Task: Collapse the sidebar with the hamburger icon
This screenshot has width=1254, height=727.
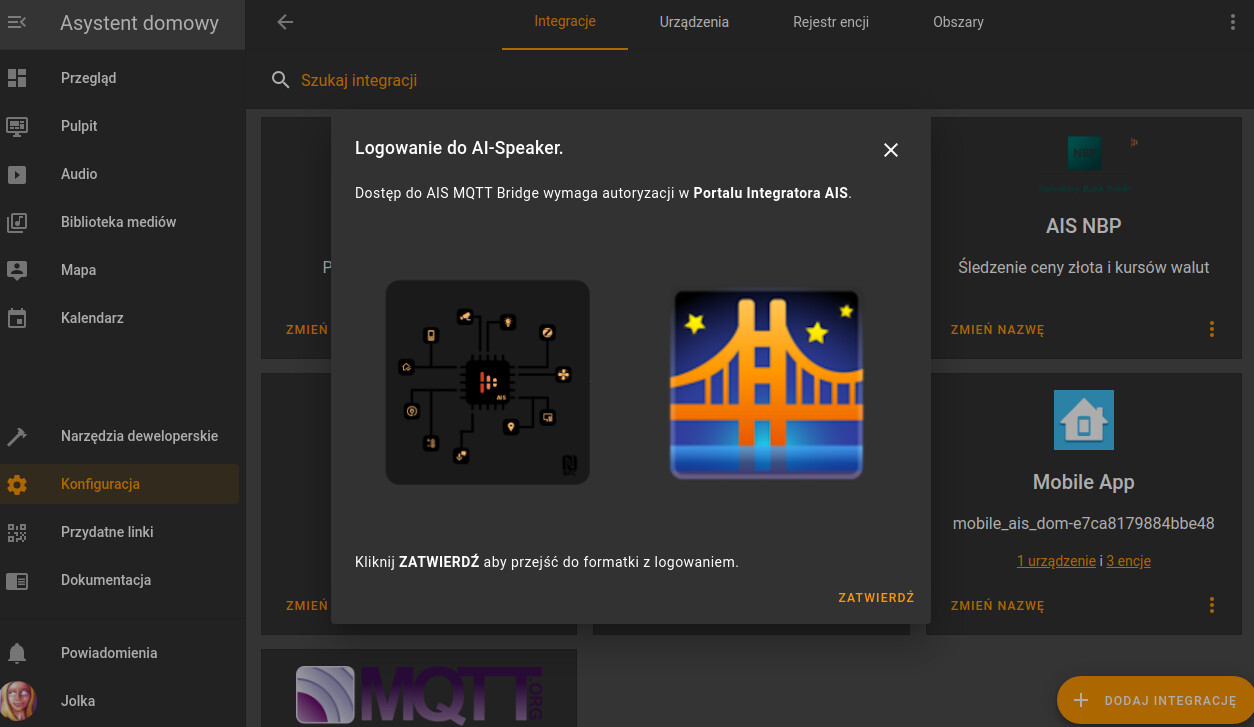Action: (x=17, y=22)
